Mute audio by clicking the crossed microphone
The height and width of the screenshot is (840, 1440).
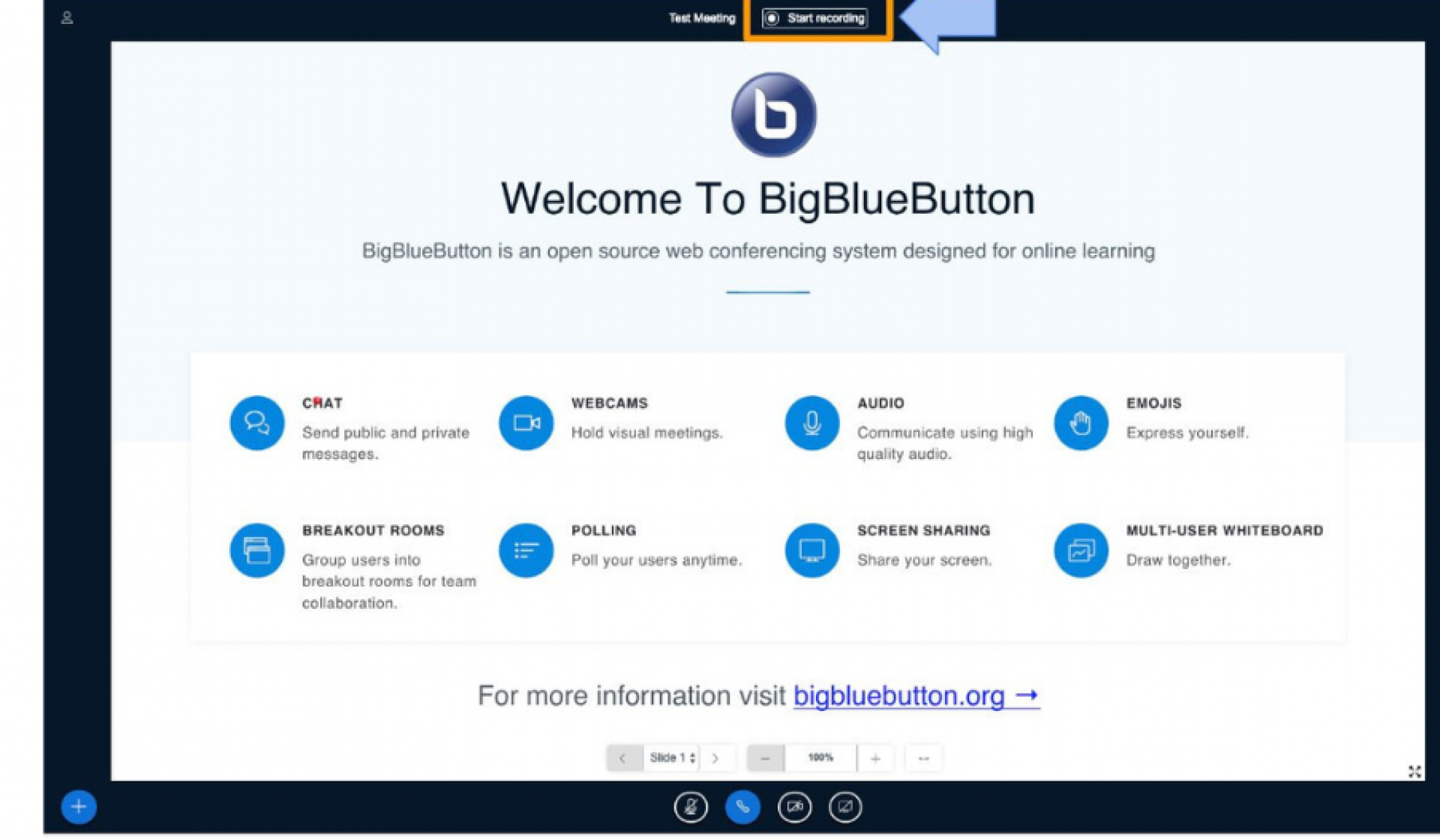tap(691, 808)
